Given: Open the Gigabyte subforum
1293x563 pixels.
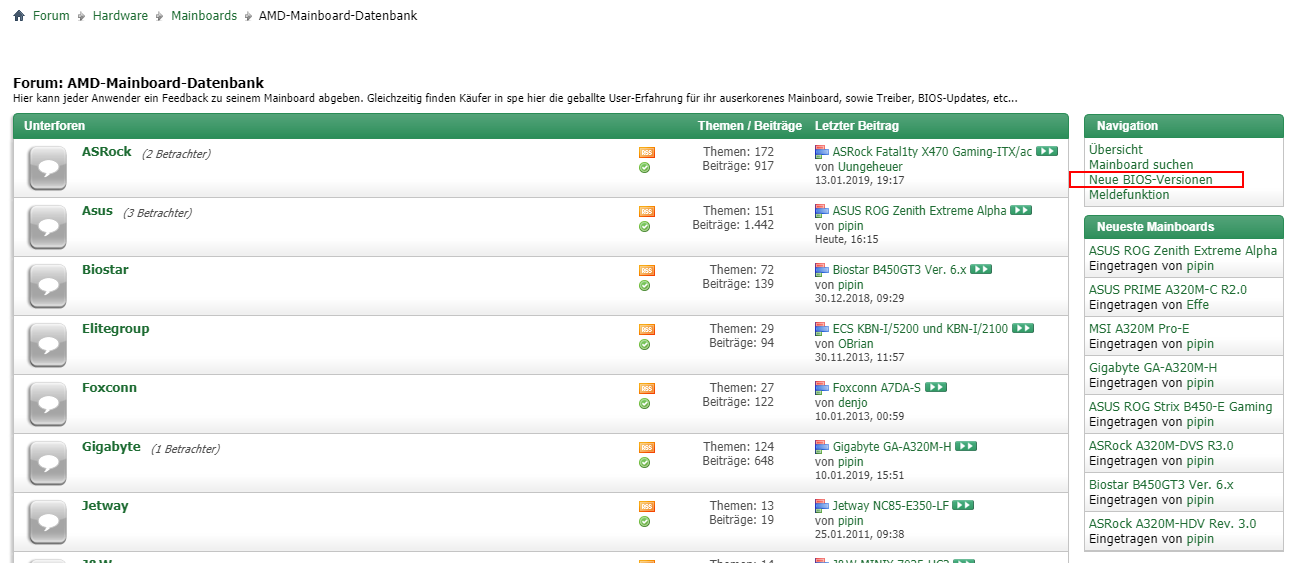Looking at the screenshot, I should 111,447.
